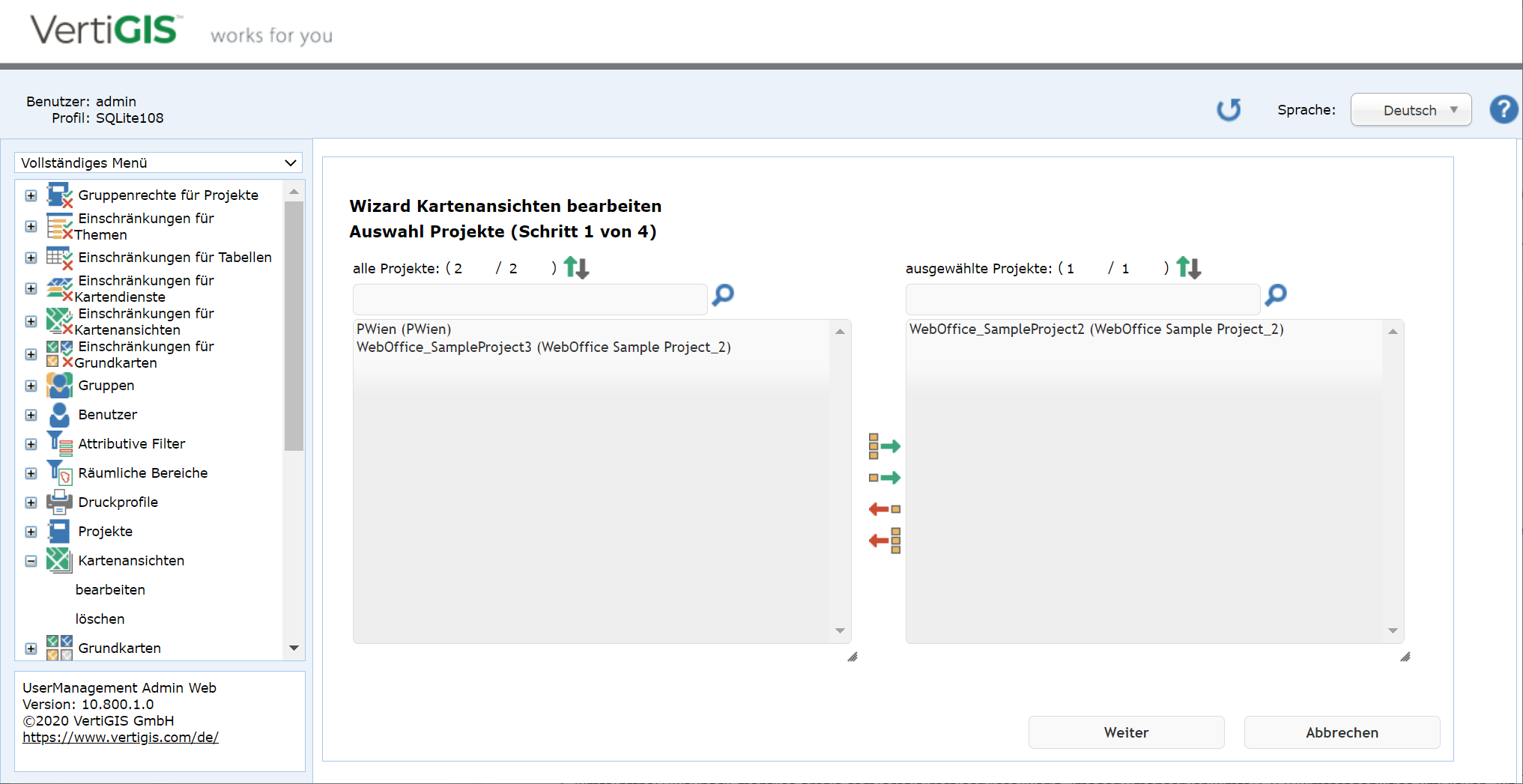Image resolution: width=1523 pixels, height=784 pixels.
Task: Open help via the question mark icon
Action: (1503, 109)
